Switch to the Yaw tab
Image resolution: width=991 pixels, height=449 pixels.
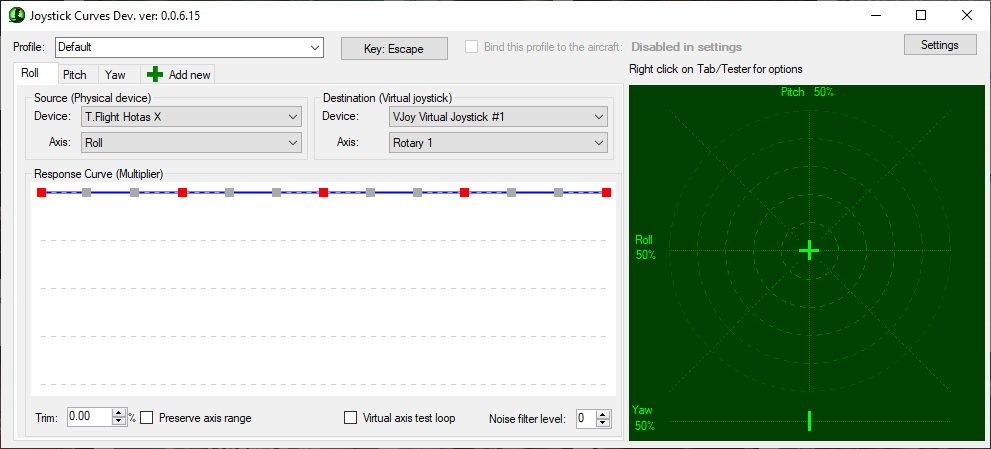(116, 75)
